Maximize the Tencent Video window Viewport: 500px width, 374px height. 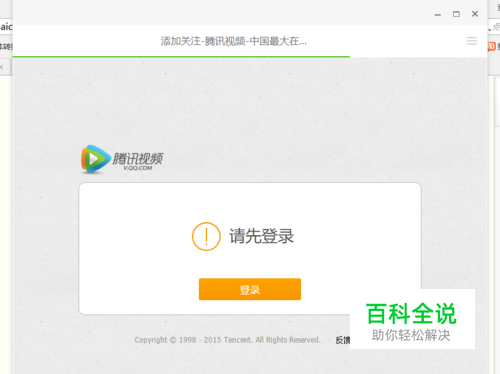[x=456, y=14]
